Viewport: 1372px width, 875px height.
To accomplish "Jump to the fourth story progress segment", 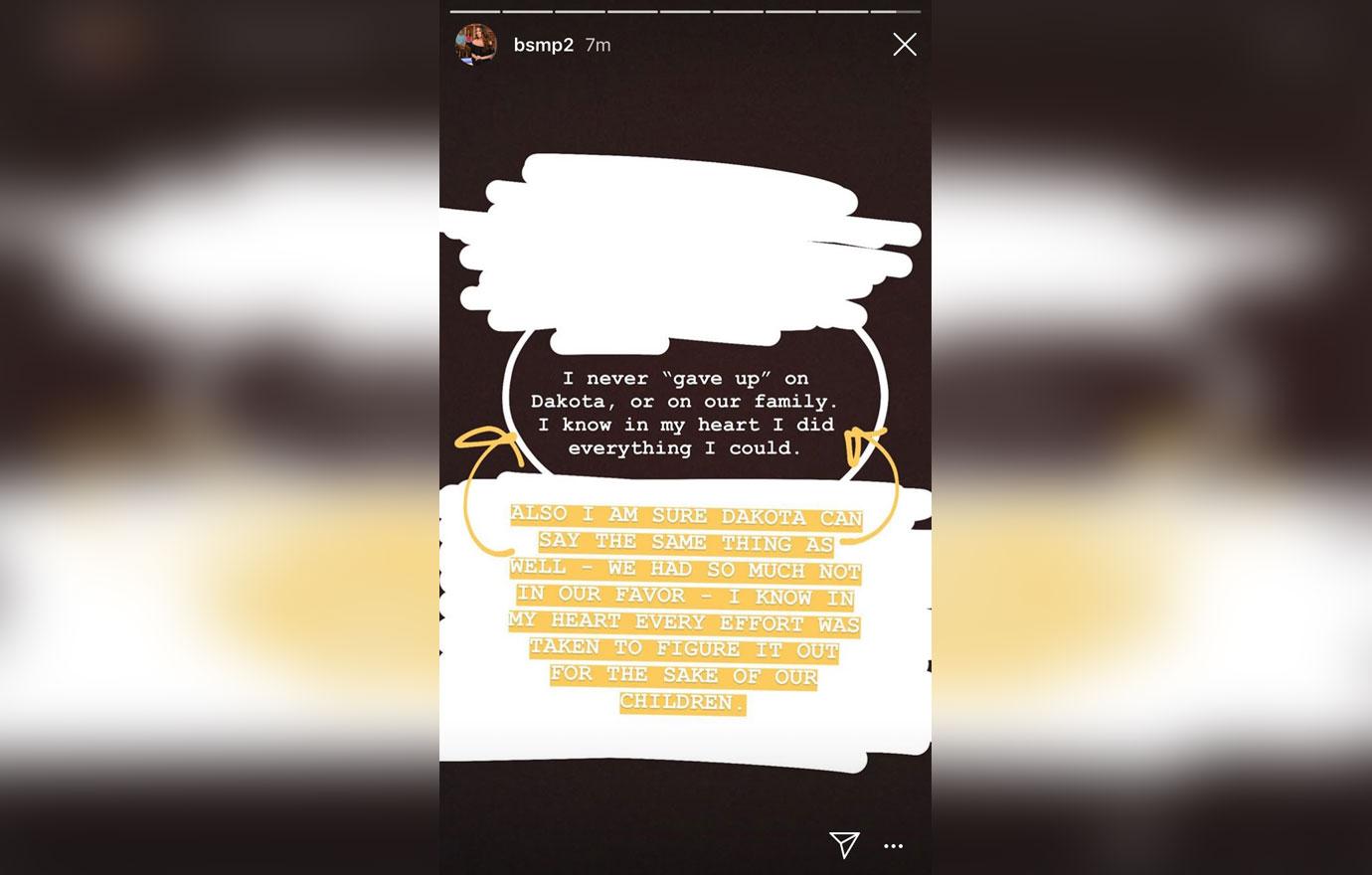I will click(x=632, y=11).
